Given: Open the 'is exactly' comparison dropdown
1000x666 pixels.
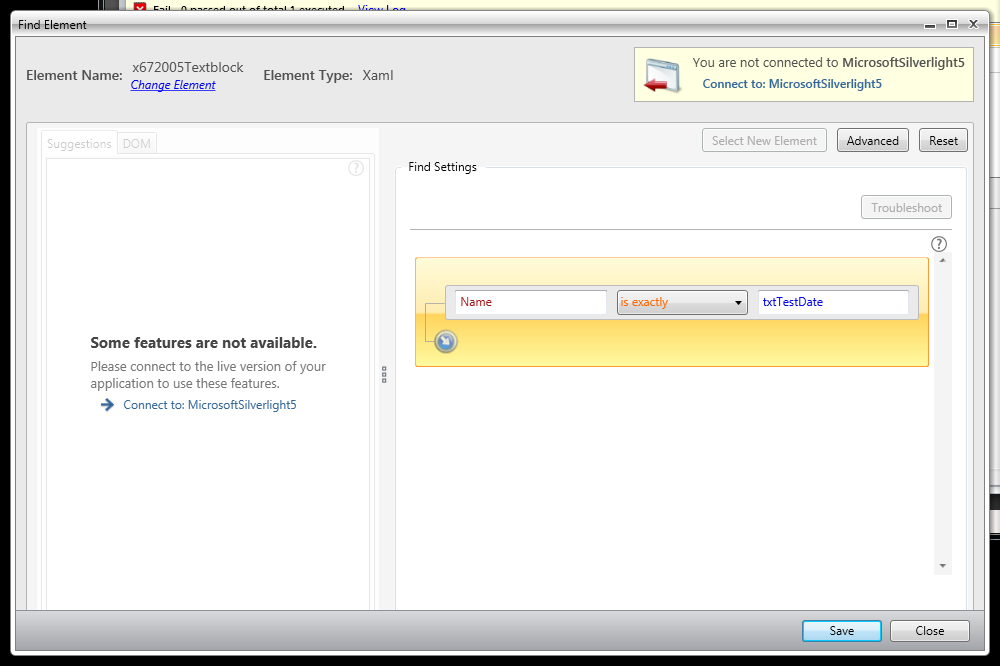Looking at the screenshot, I should pos(682,302).
